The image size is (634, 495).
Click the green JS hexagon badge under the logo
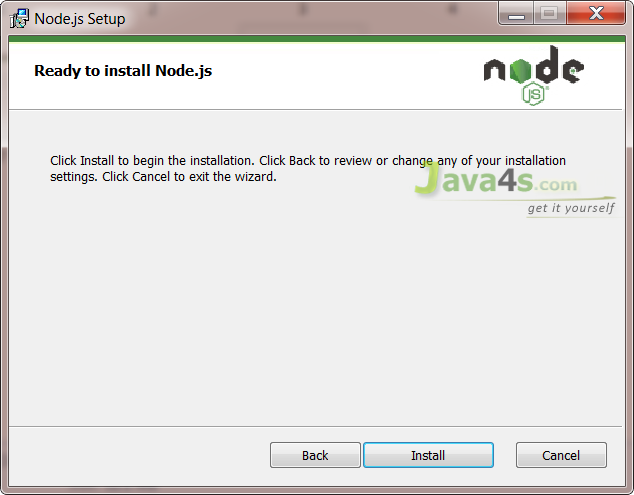pos(534,94)
